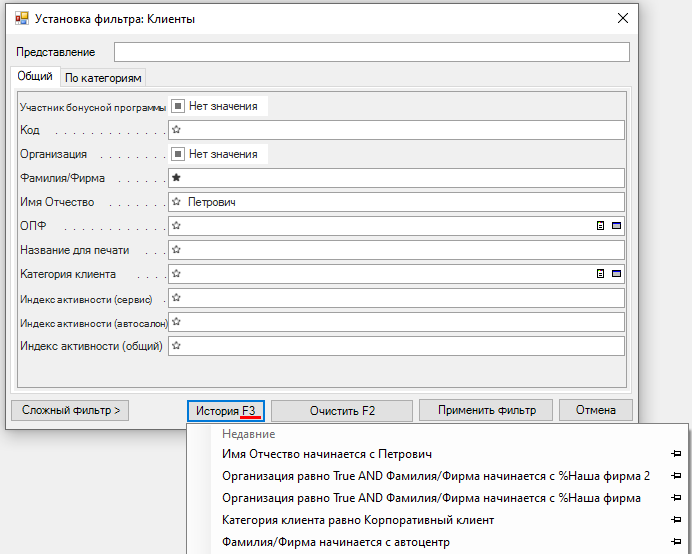Switch to the По категориям tab
Image resolution: width=692 pixels, height=554 pixels.
tap(103, 78)
